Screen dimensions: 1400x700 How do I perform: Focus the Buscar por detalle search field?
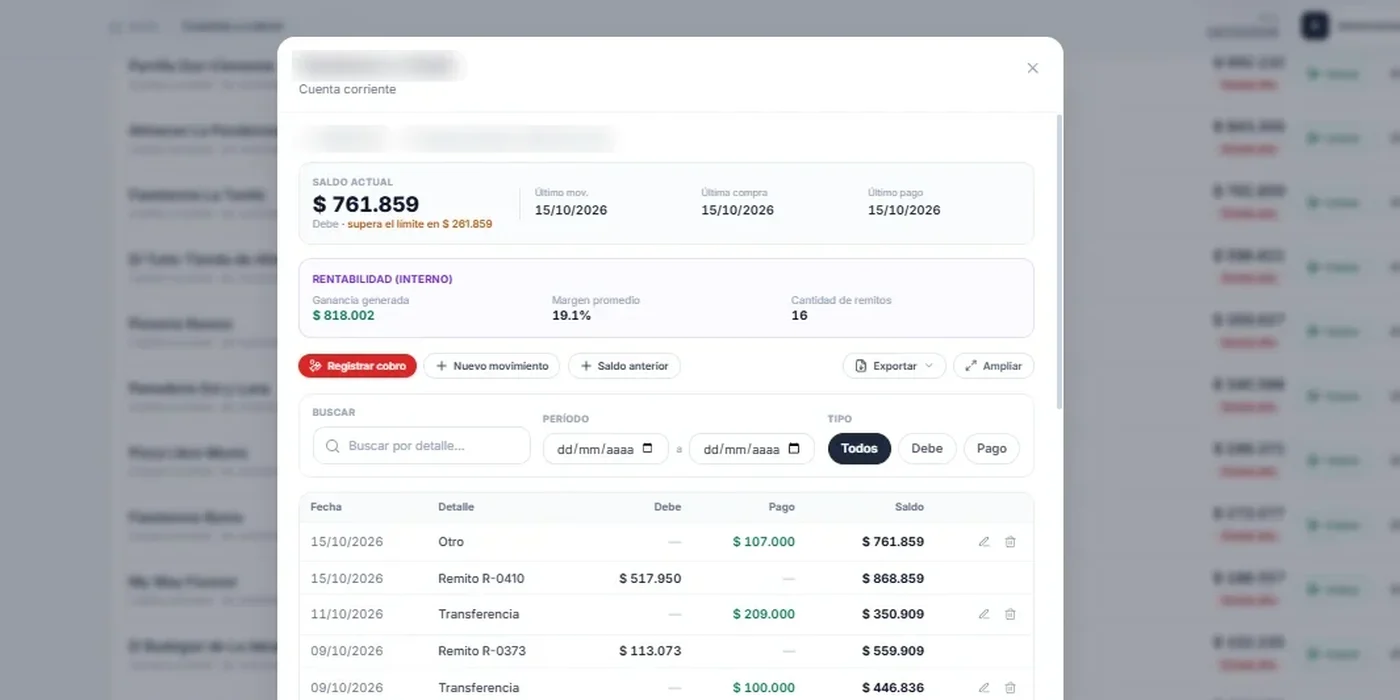[x=421, y=446]
